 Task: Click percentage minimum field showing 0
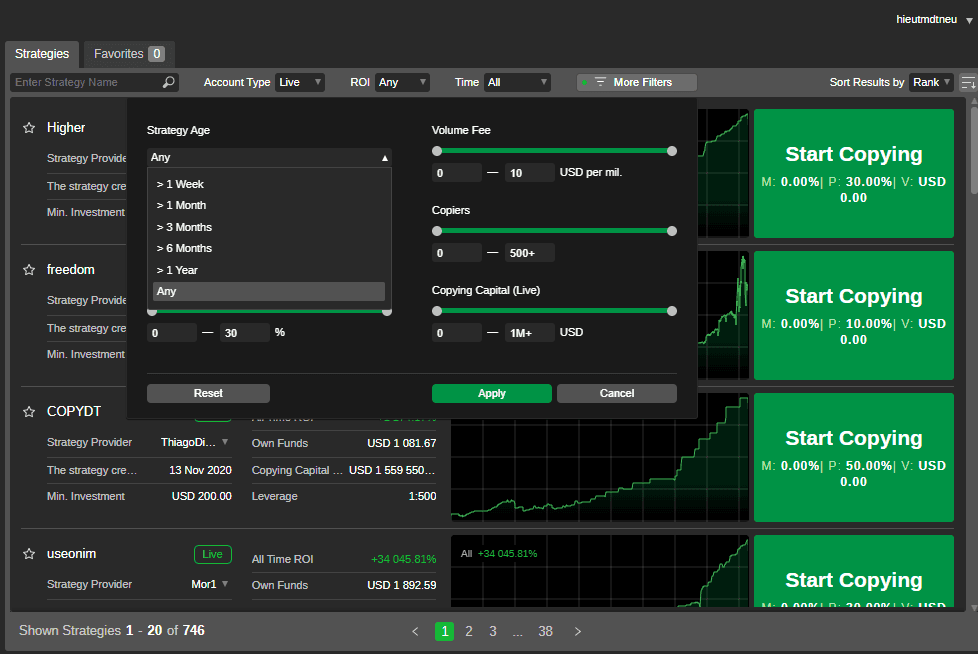(x=172, y=333)
